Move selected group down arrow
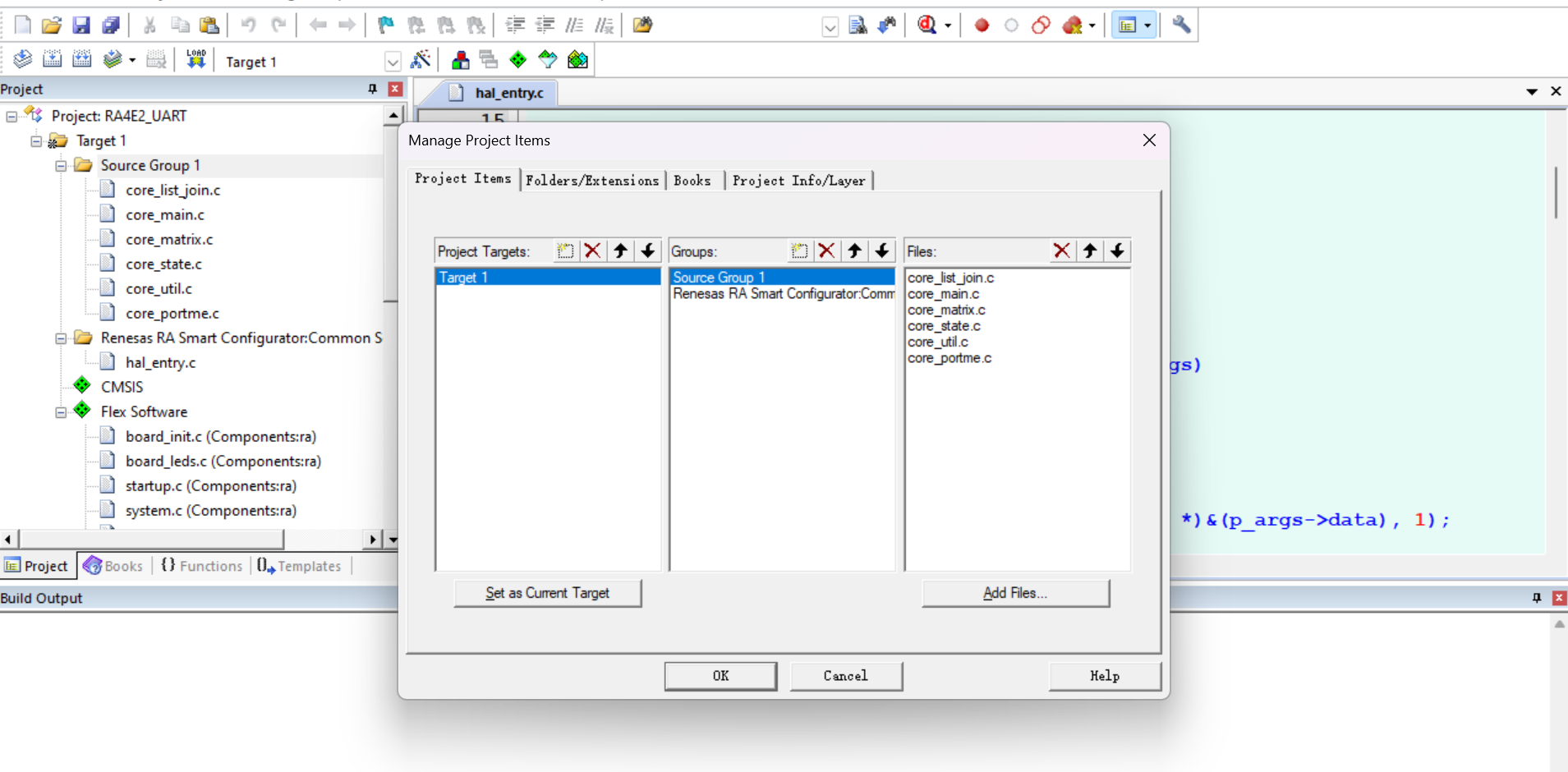This screenshot has height=772, width=1568. 882,250
